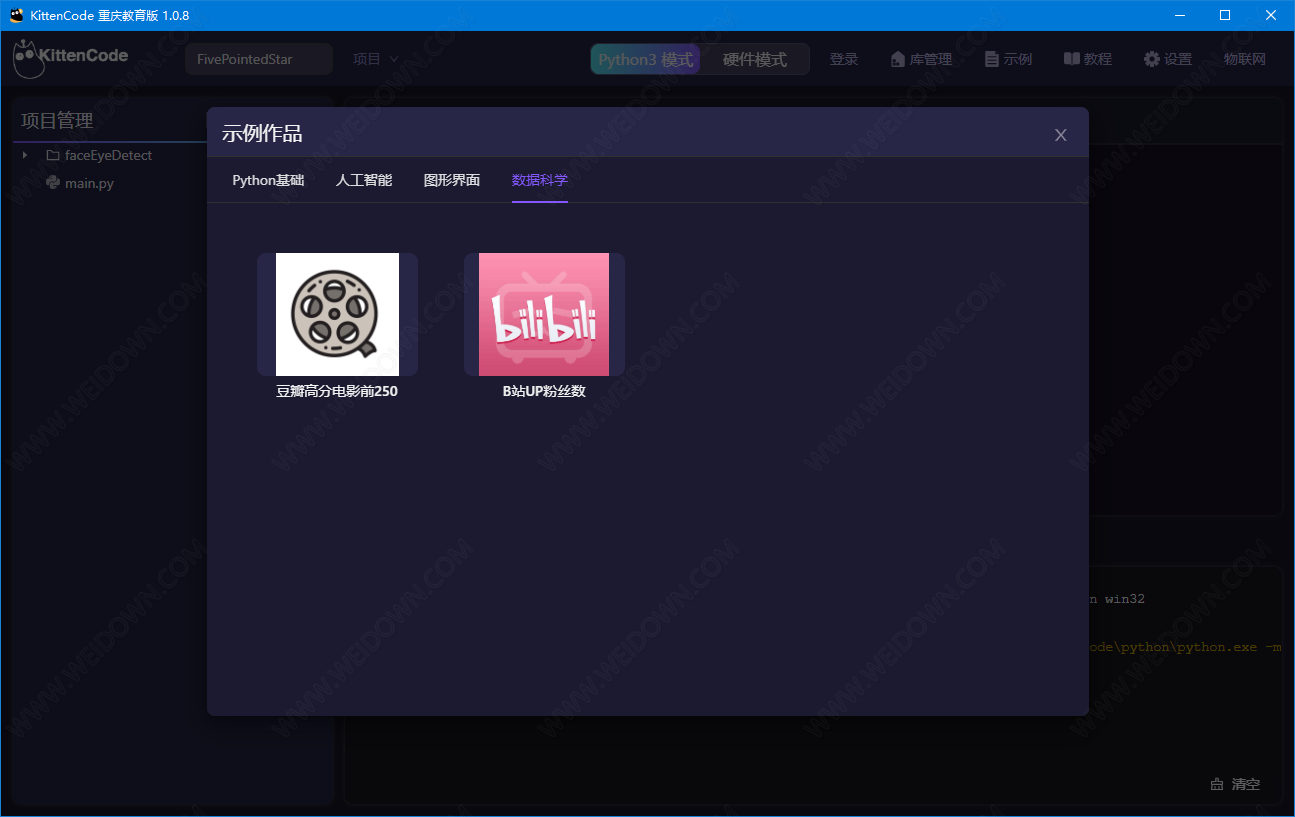Open the 豆瓣高分电影前250 film reel thumbnail
The width and height of the screenshot is (1295, 817).
click(337, 314)
